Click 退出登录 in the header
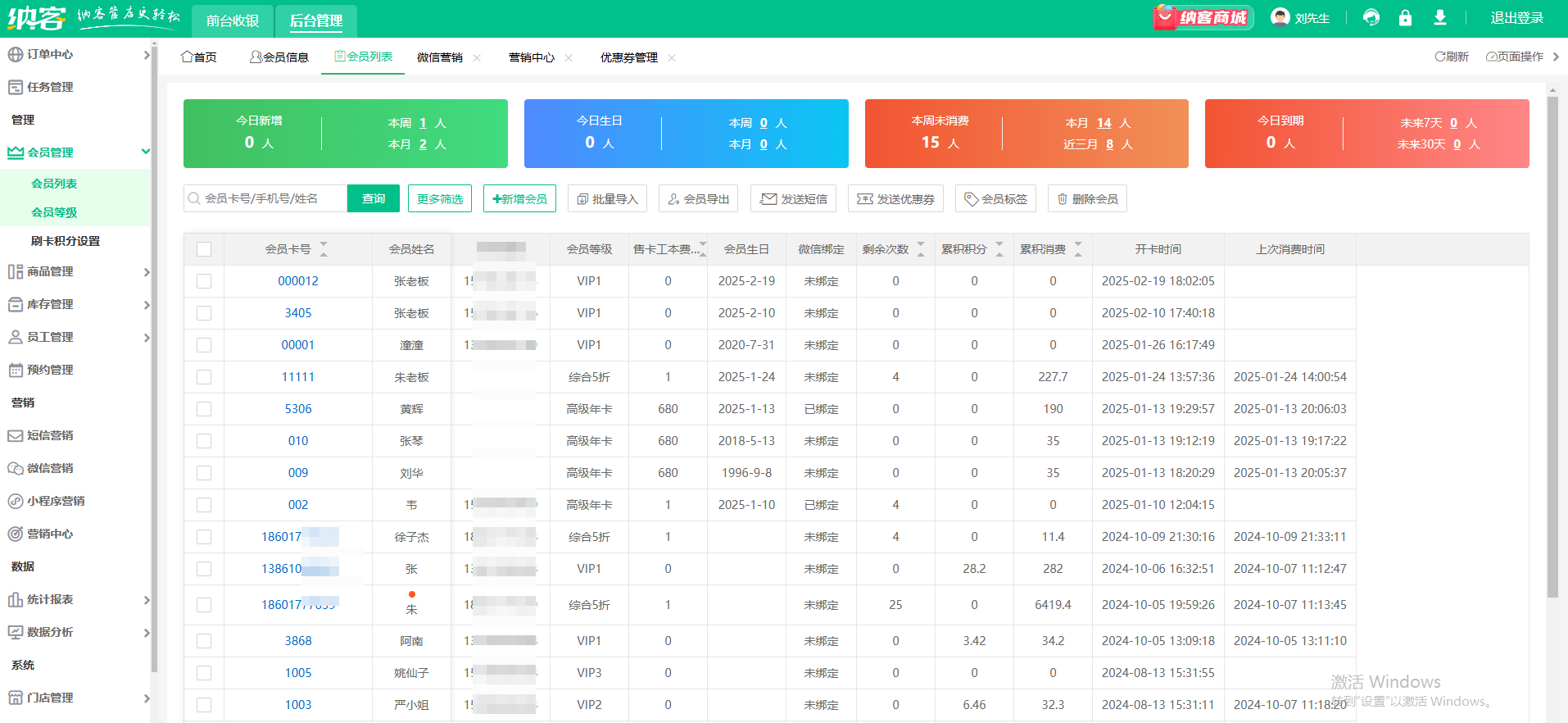This screenshot has height=723, width=1568. [x=1517, y=18]
